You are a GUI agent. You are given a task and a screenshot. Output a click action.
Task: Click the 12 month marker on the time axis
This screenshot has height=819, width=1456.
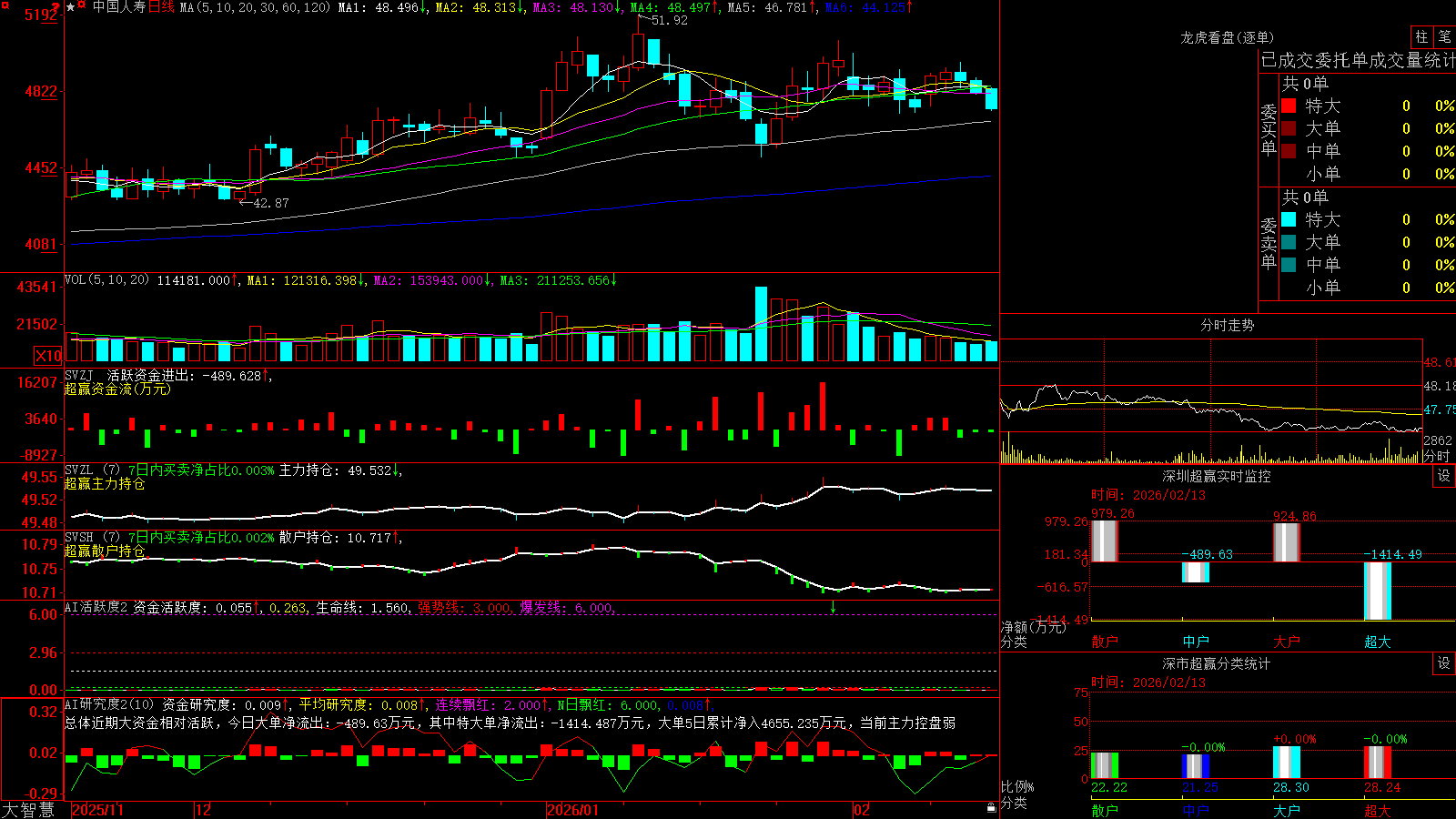pyautogui.click(x=203, y=810)
